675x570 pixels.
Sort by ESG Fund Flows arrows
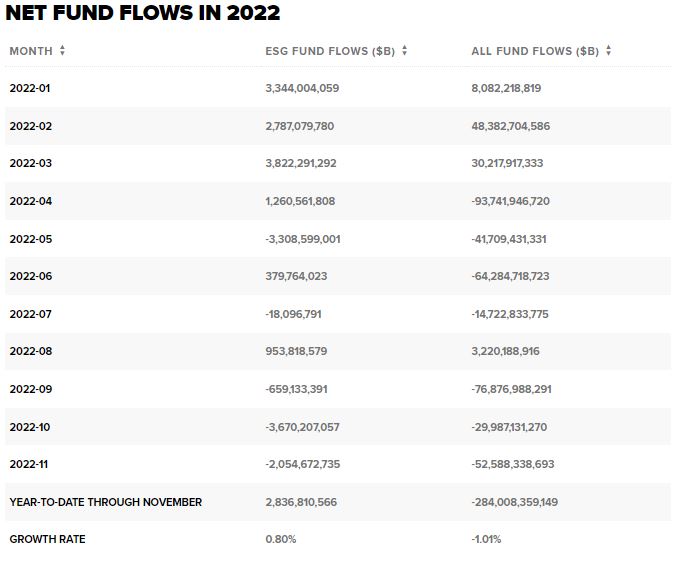click(x=404, y=50)
